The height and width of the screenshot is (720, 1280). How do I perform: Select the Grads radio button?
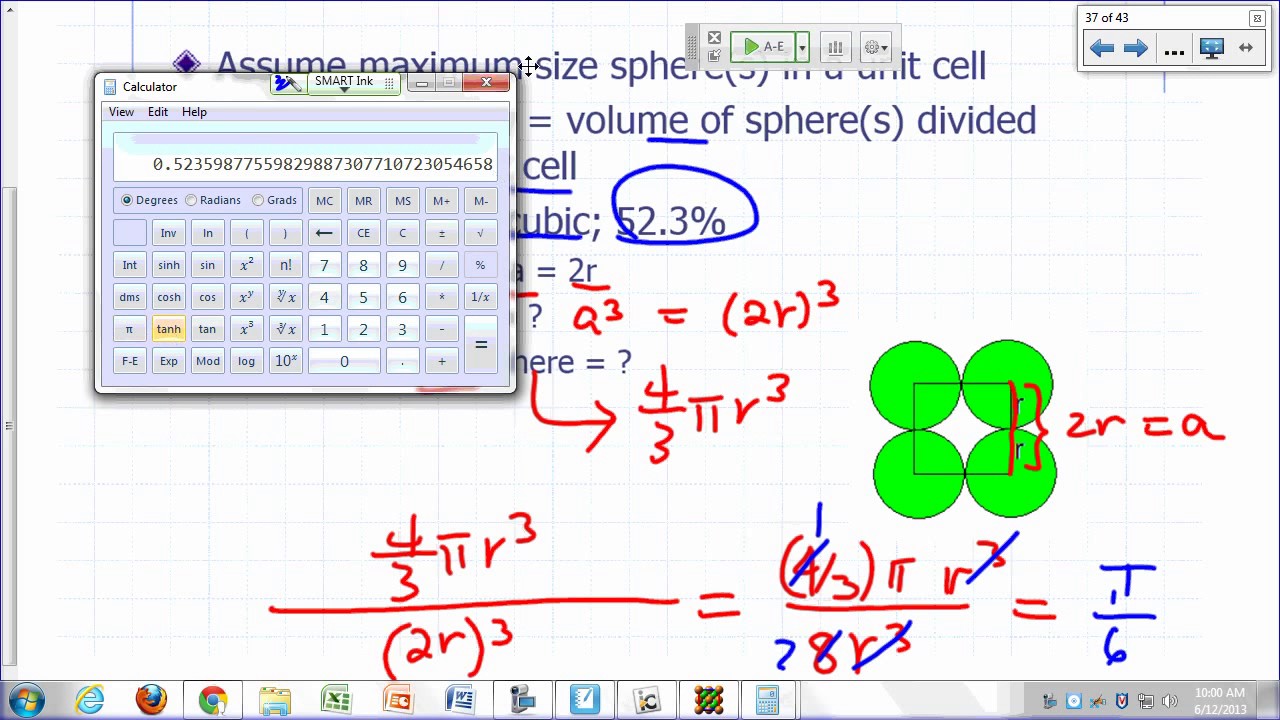point(258,200)
